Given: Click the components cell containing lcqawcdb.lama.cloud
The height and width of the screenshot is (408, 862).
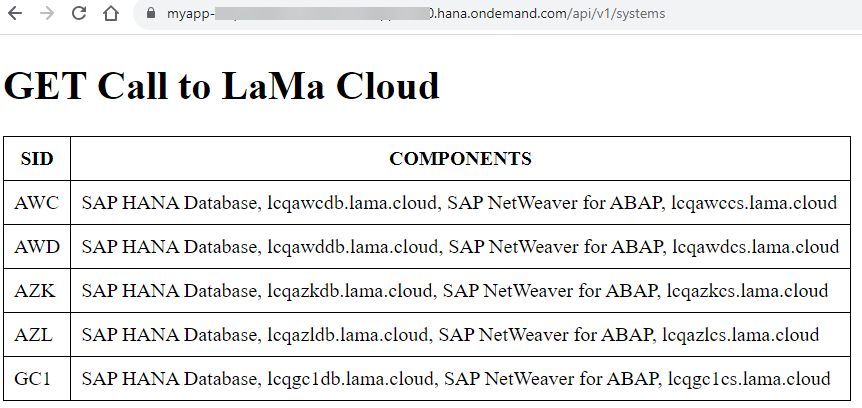Looking at the screenshot, I should 460,202.
